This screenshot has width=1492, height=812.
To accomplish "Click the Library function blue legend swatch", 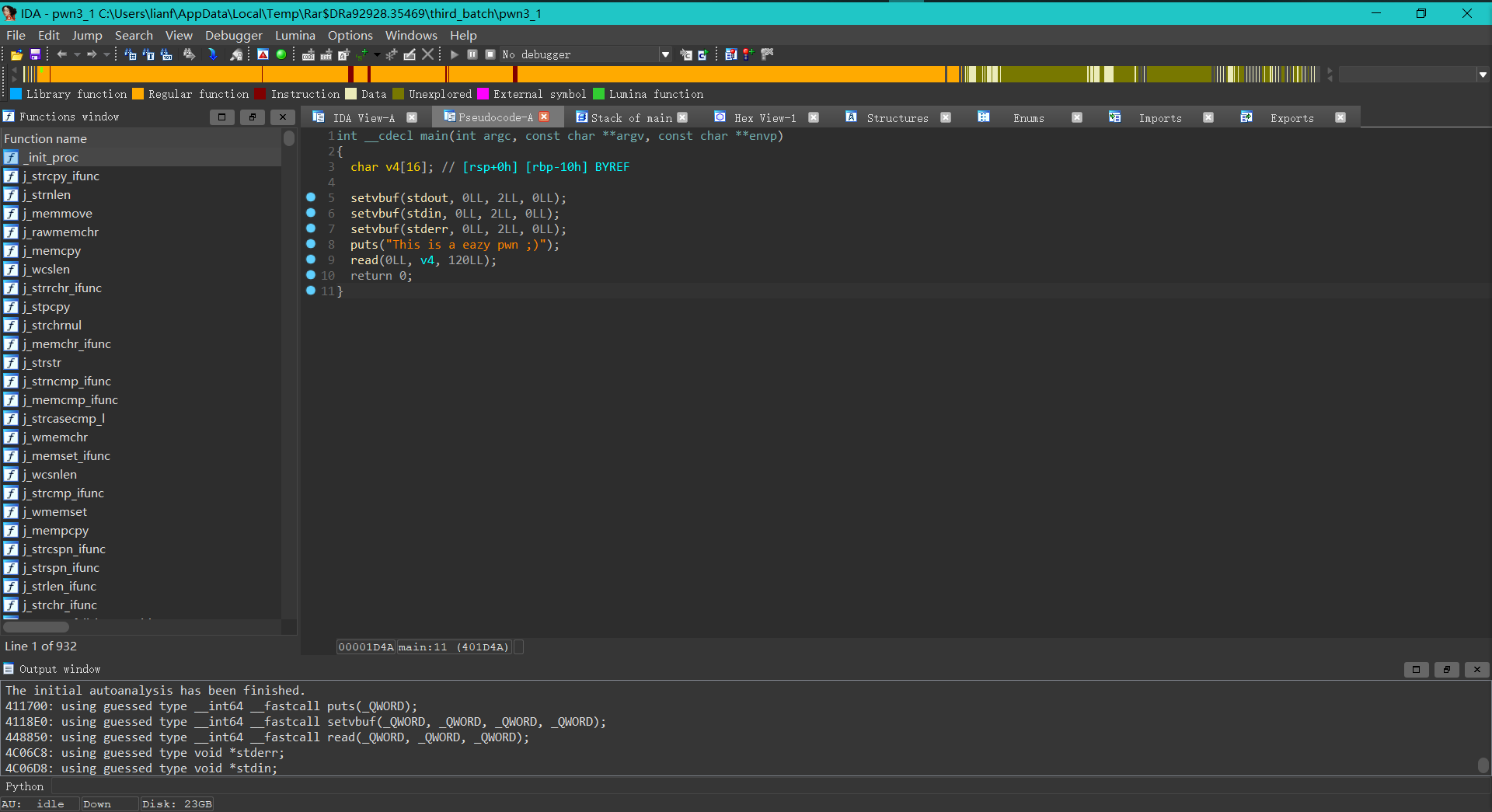I will point(16,94).
